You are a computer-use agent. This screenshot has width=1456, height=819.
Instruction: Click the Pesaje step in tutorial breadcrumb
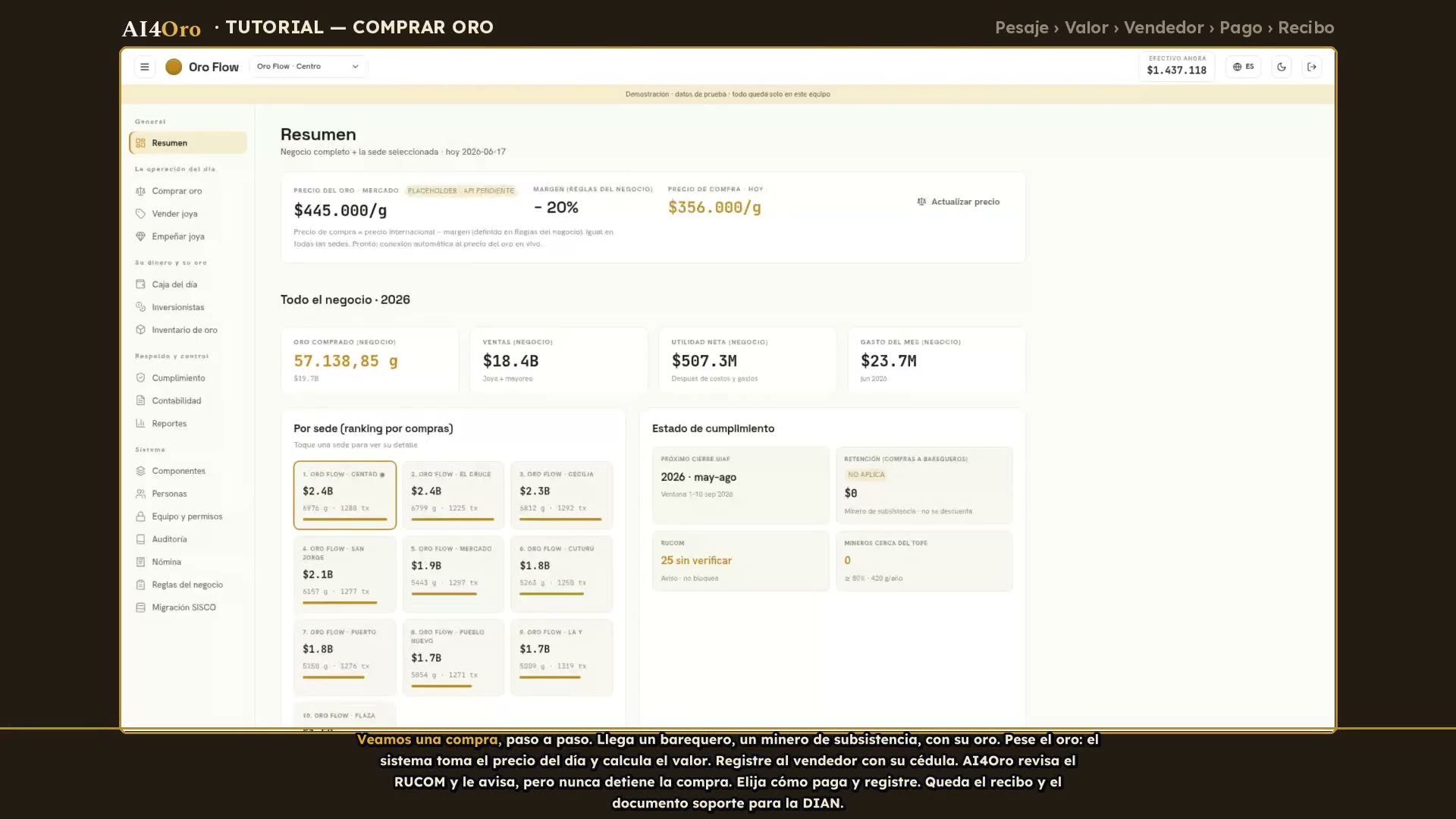1021,27
